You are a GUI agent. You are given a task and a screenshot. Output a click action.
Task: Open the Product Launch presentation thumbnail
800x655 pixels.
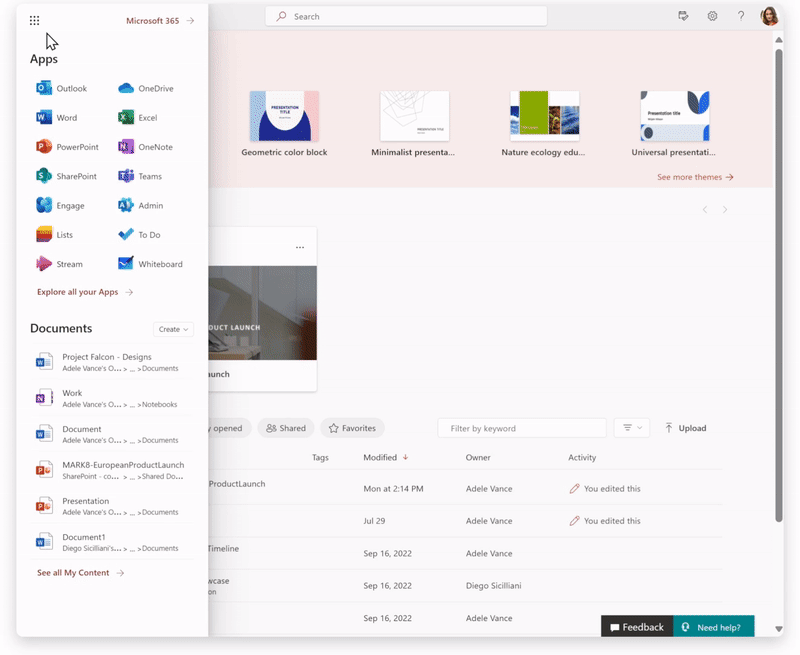click(262, 313)
